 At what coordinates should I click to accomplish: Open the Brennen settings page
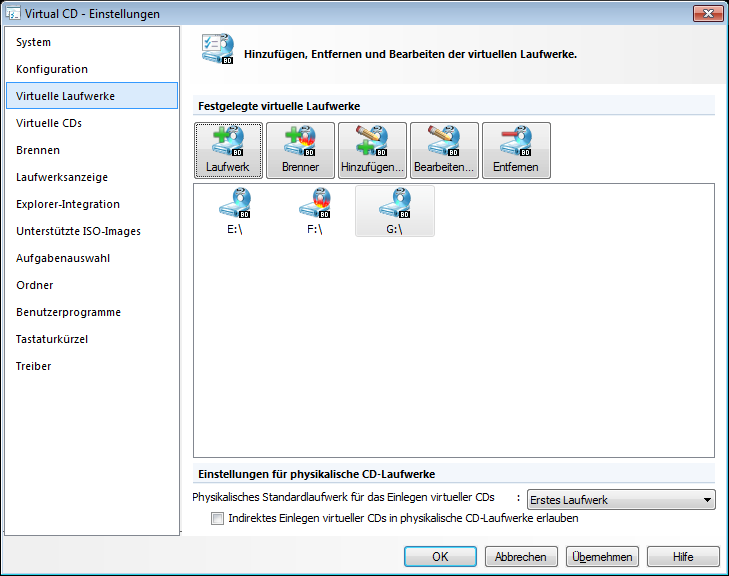(92, 150)
